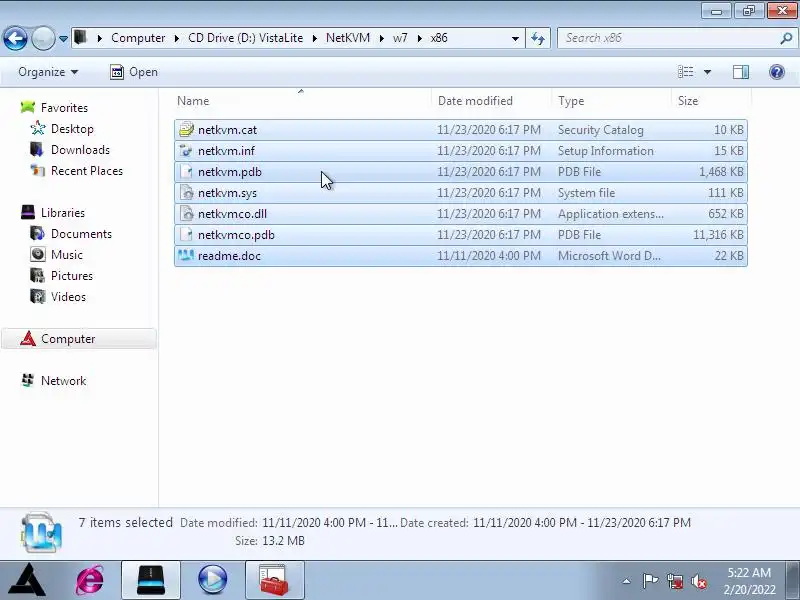Click the w7 breadcrumb segment

pos(400,38)
